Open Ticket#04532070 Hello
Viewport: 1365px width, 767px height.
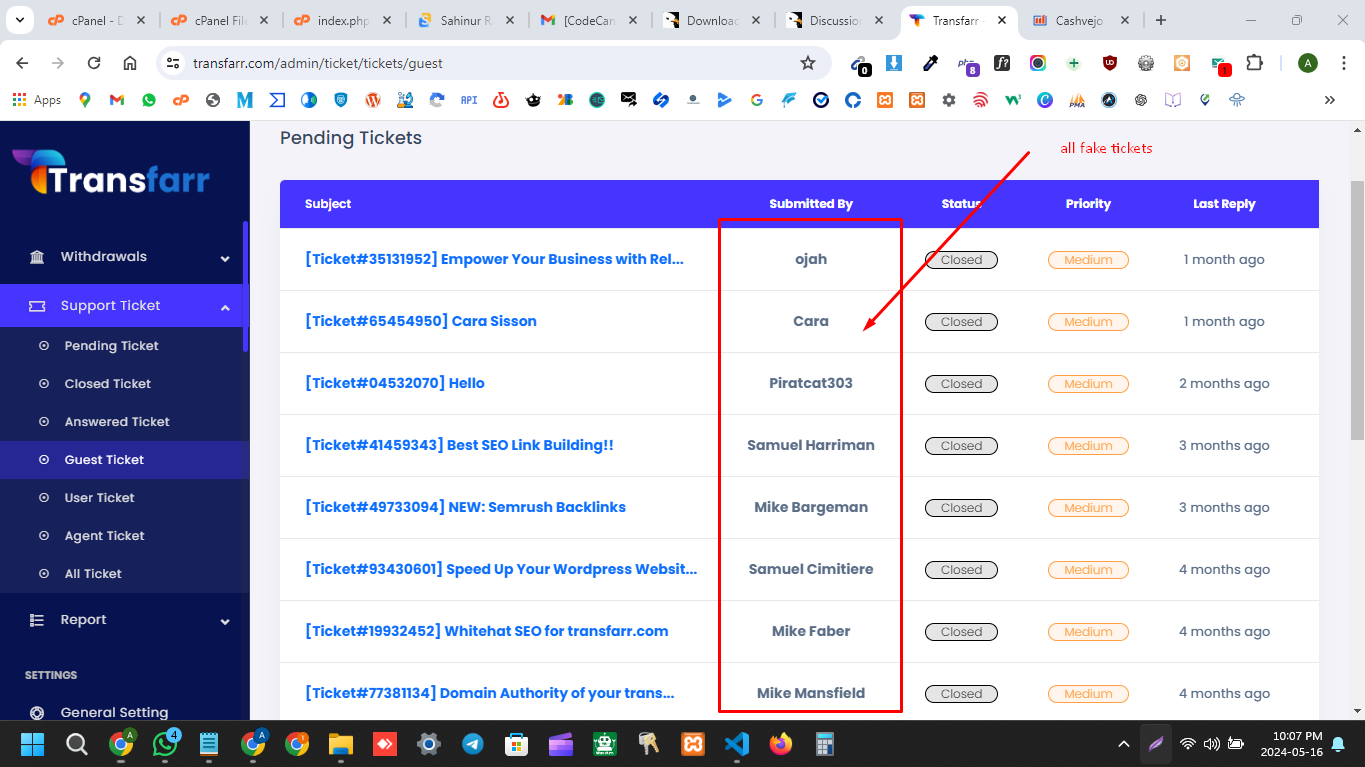pos(395,383)
